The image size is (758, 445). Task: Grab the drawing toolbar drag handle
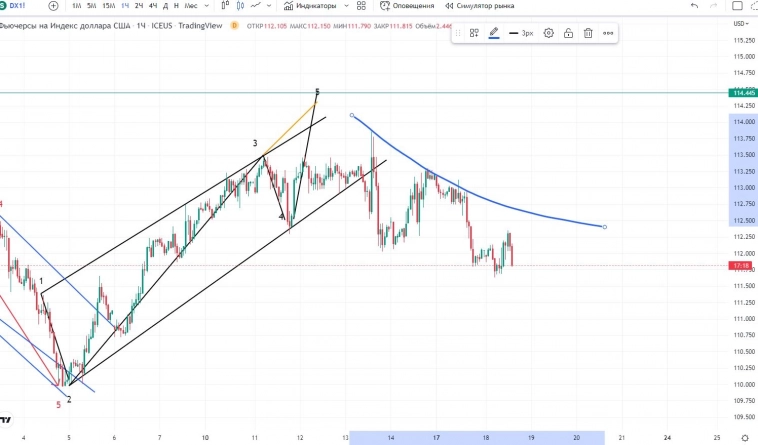pos(458,33)
